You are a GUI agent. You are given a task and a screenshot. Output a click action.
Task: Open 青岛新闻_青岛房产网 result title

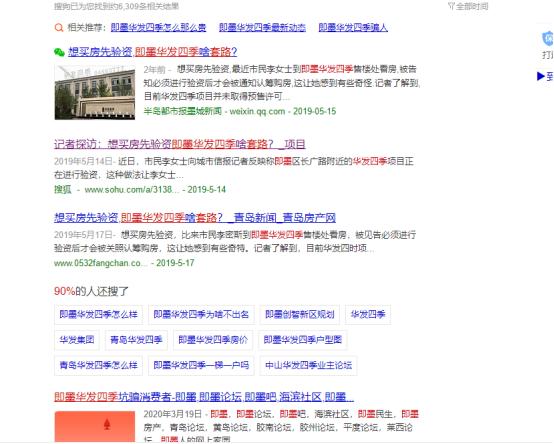(195, 218)
